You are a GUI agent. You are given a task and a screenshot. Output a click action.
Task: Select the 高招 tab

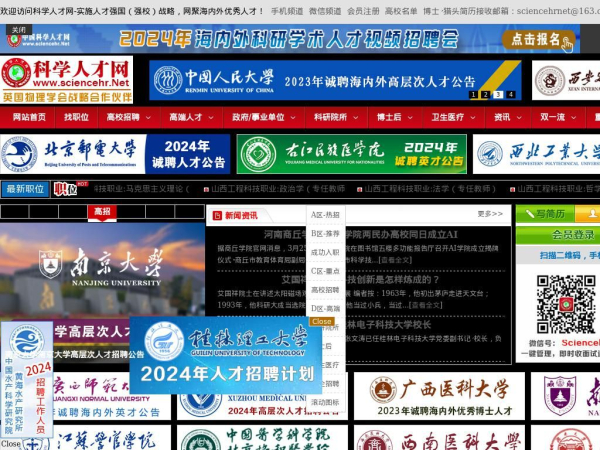coord(102,212)
